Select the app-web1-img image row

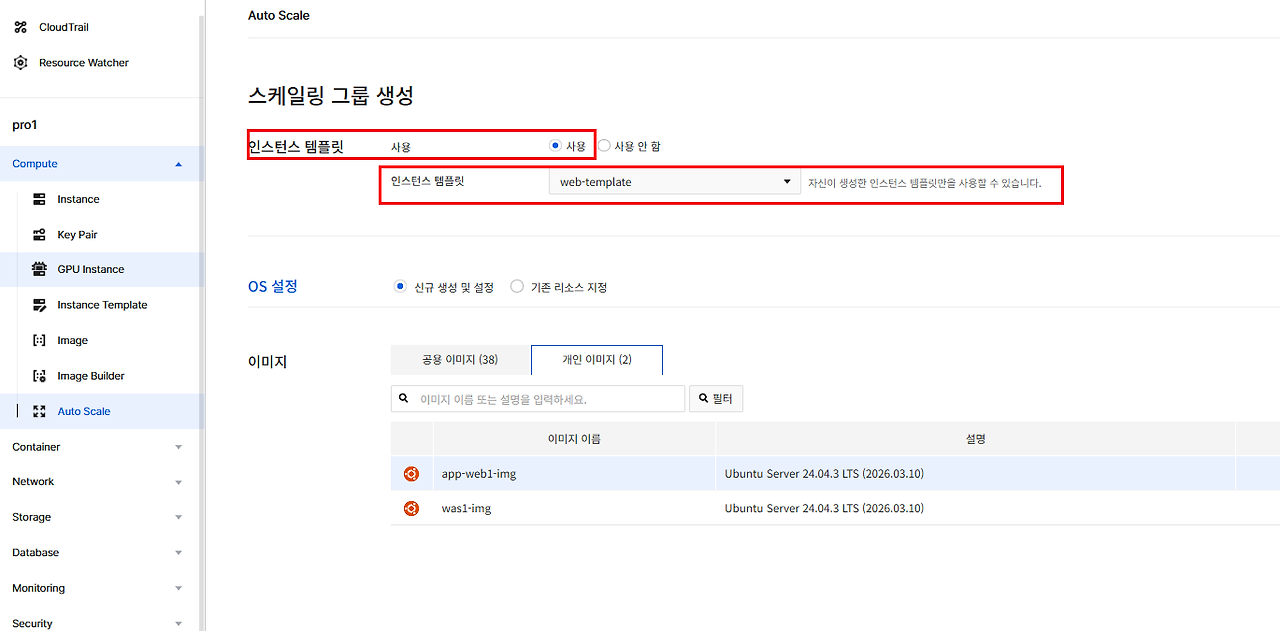click(x=835, y=474)
